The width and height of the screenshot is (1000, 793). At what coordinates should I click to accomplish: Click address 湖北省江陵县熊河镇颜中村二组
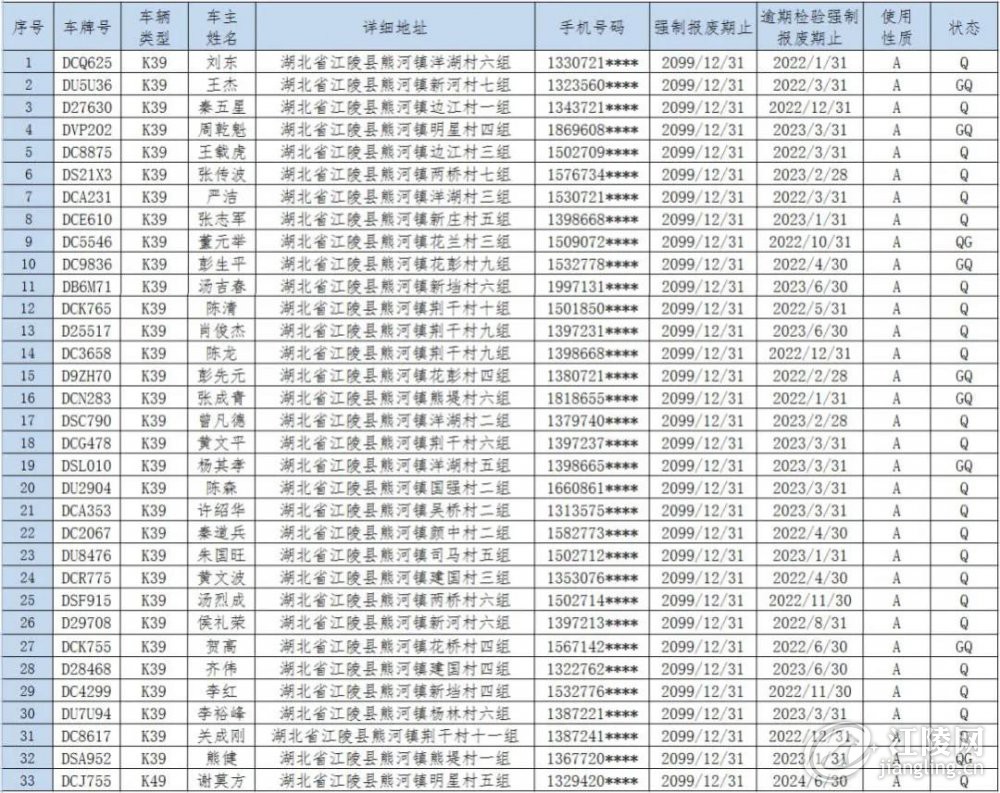[x=395, y=533]
